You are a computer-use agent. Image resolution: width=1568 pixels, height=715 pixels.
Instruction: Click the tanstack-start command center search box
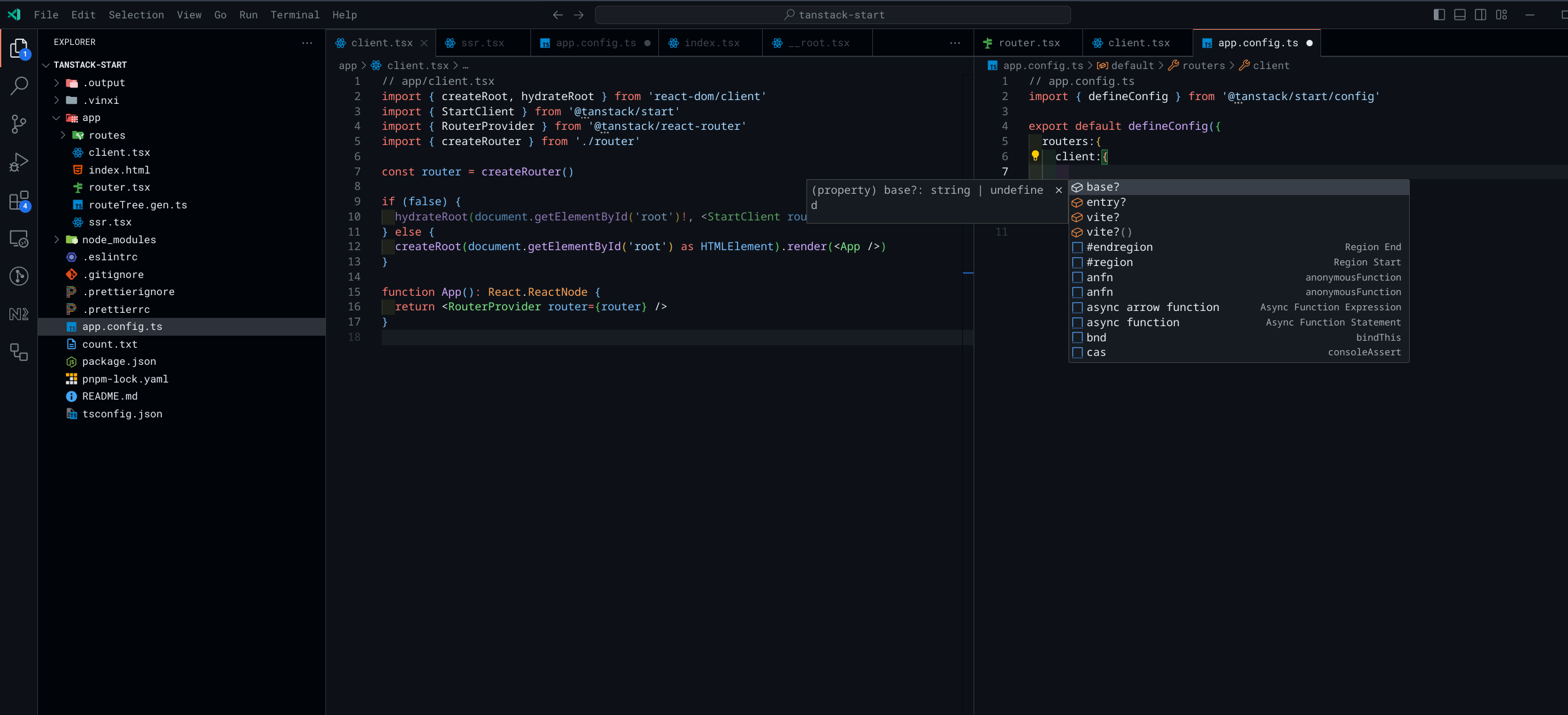tap(833, 15)
